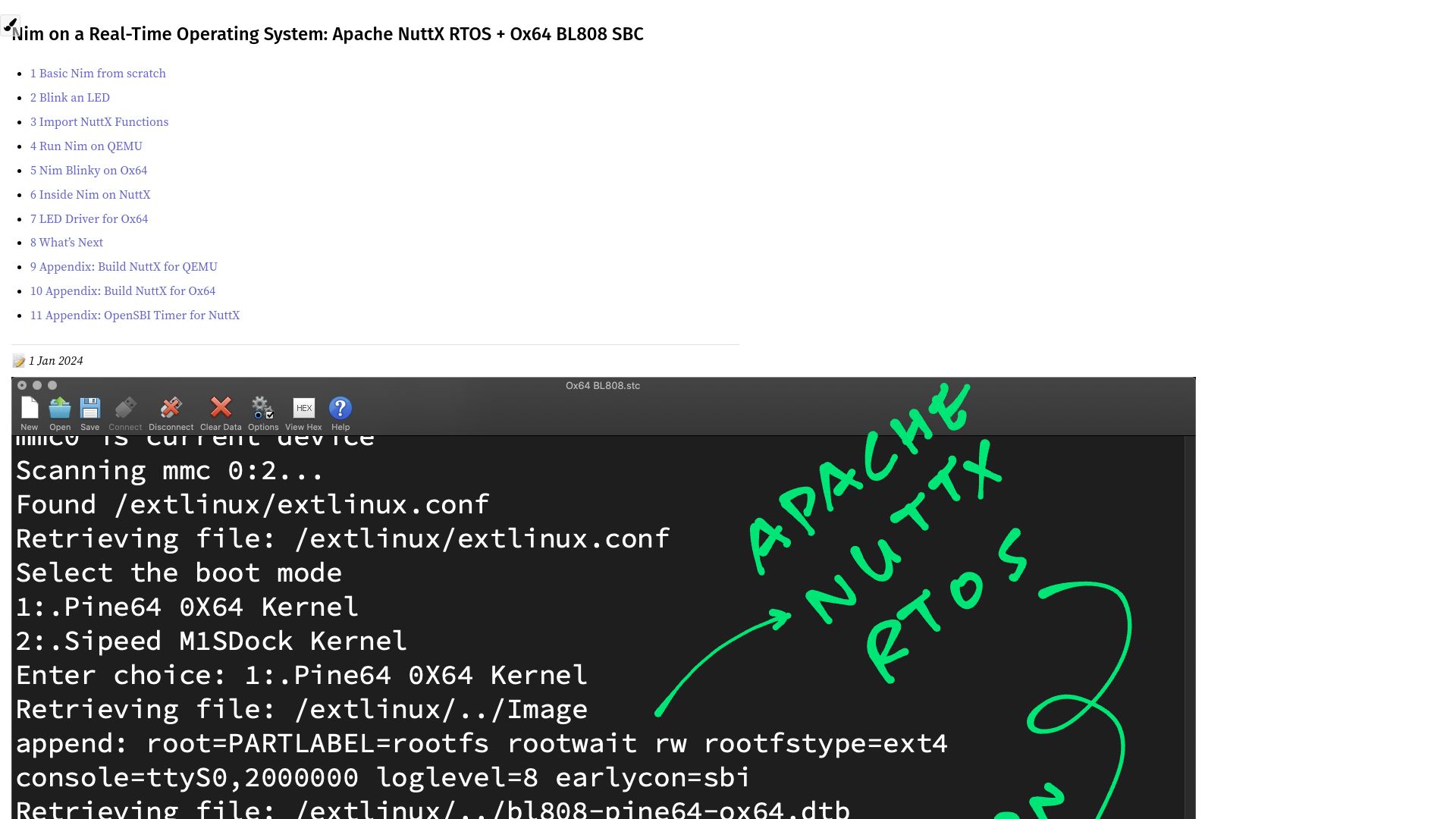The width and height of the screenshot is (1456, 819).
Task: Click the View Hex icon
Action: pos(303,408)
